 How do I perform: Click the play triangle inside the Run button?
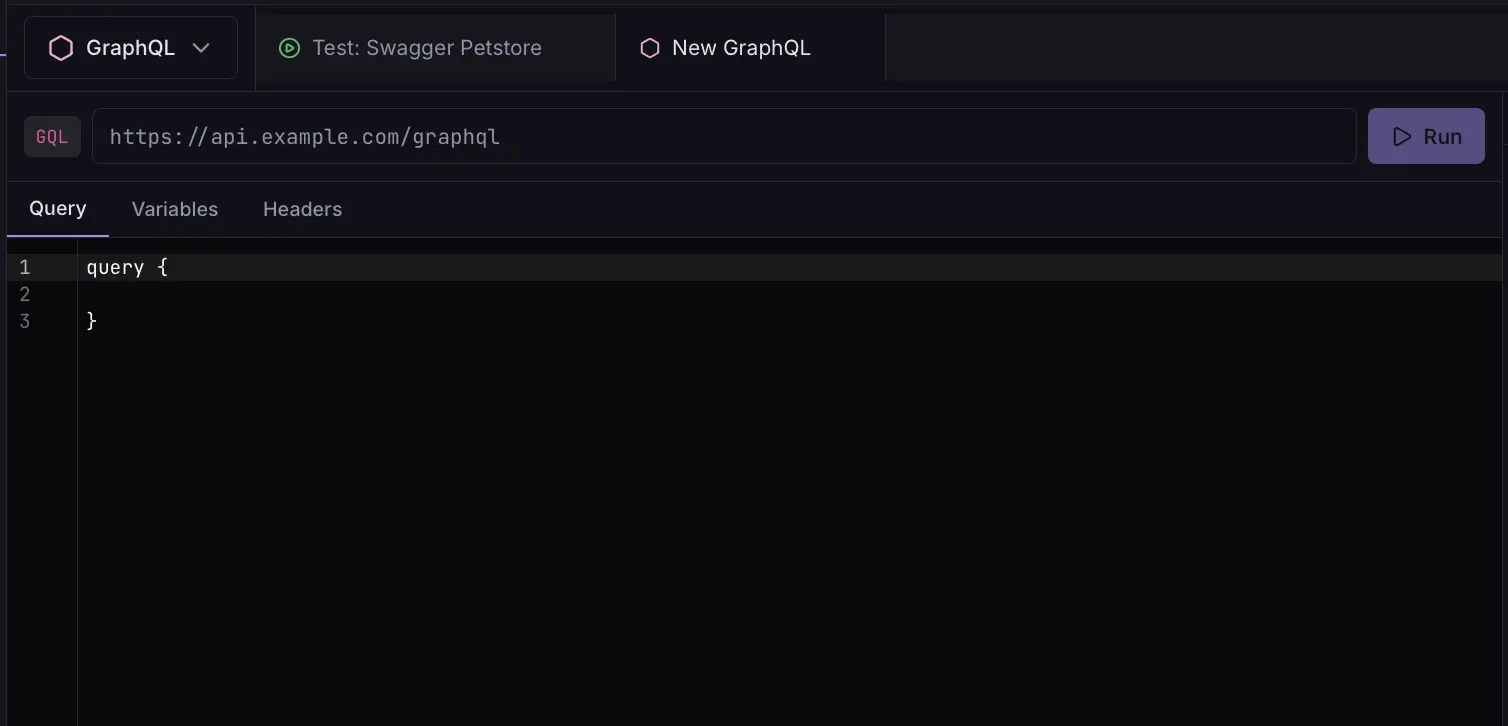pyautogui.click(x=1403, y=136)
